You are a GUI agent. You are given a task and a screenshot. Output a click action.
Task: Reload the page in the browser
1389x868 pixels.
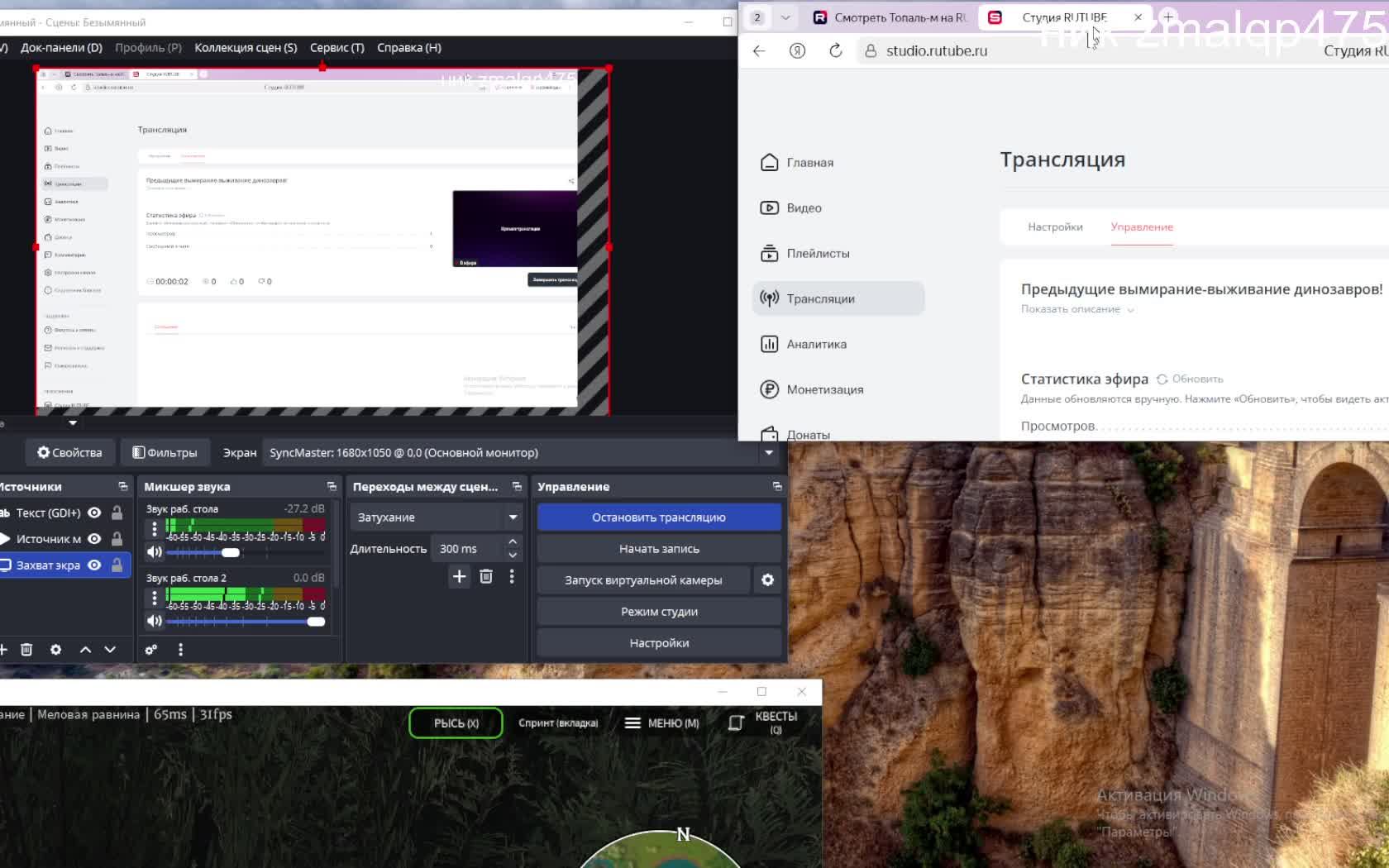[836, 51]
